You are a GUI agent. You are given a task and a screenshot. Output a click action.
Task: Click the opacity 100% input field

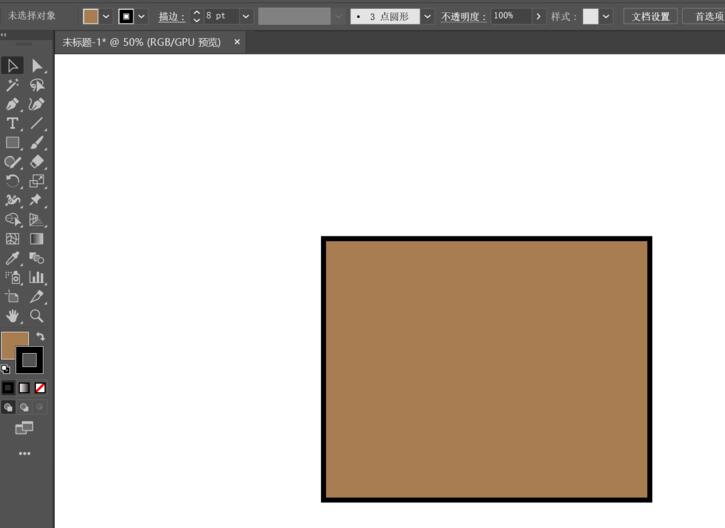pos(510,16)
